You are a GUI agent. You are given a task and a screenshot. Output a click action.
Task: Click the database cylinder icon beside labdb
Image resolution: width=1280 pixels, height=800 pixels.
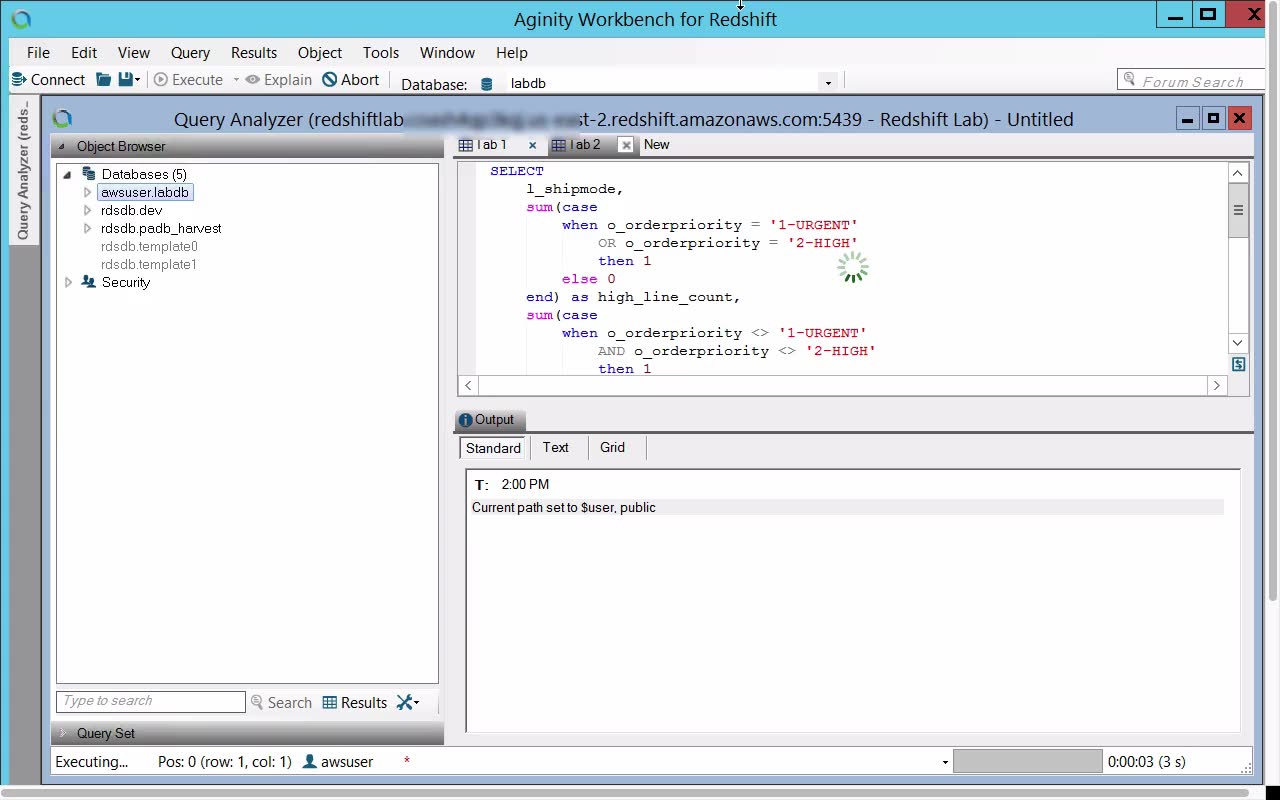coord(487,84)
